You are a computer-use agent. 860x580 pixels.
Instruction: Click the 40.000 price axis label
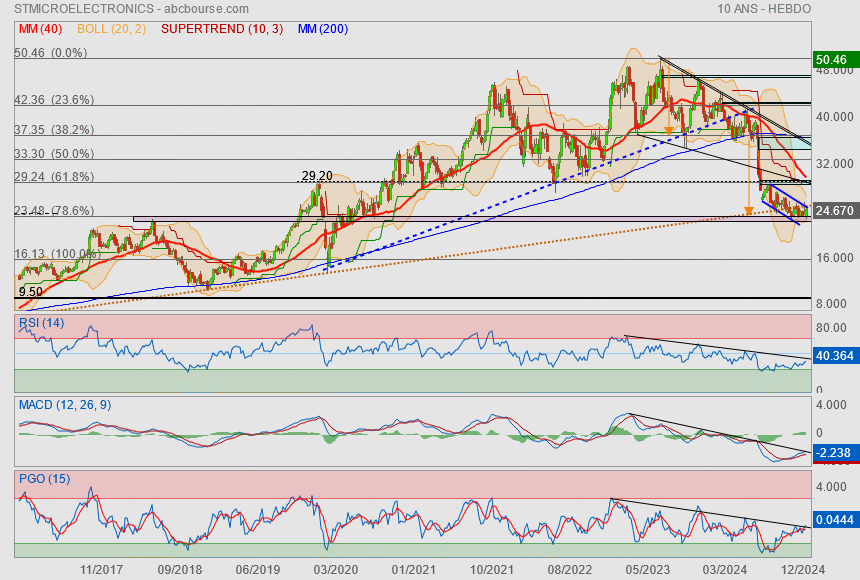click(835, 117)
